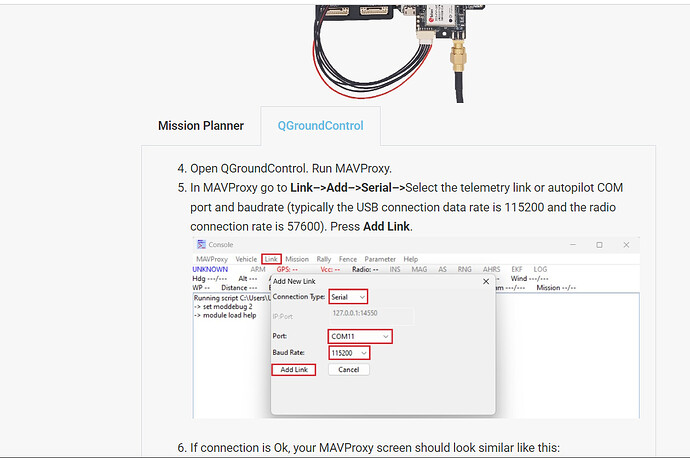Click the Hdg ---/--- readout

(209, 278)
